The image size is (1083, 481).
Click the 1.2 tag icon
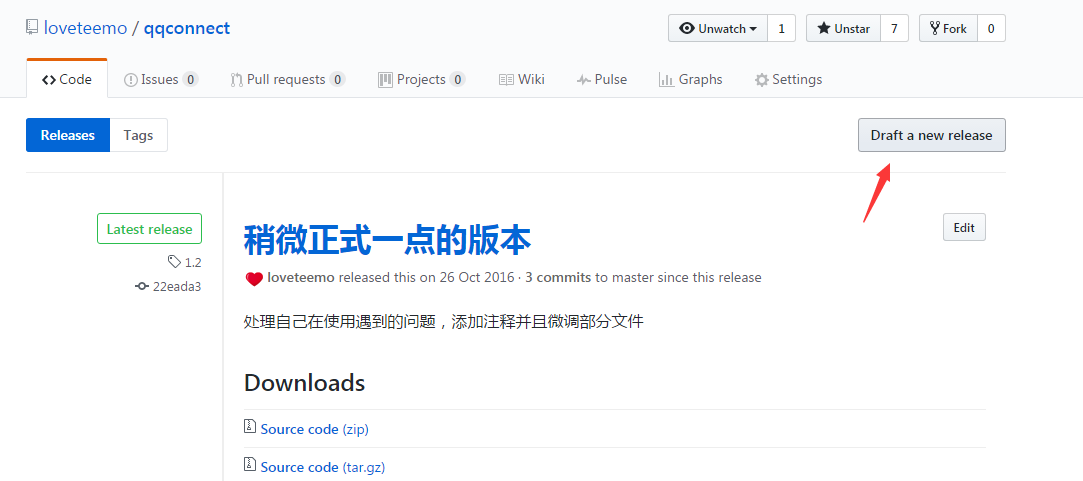pyautogui.click(x=175, y=262)
